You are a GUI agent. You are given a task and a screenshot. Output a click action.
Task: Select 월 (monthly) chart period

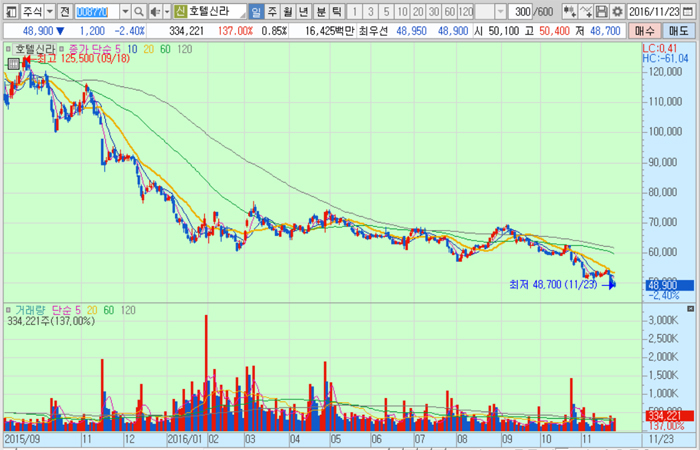[289, 12]
